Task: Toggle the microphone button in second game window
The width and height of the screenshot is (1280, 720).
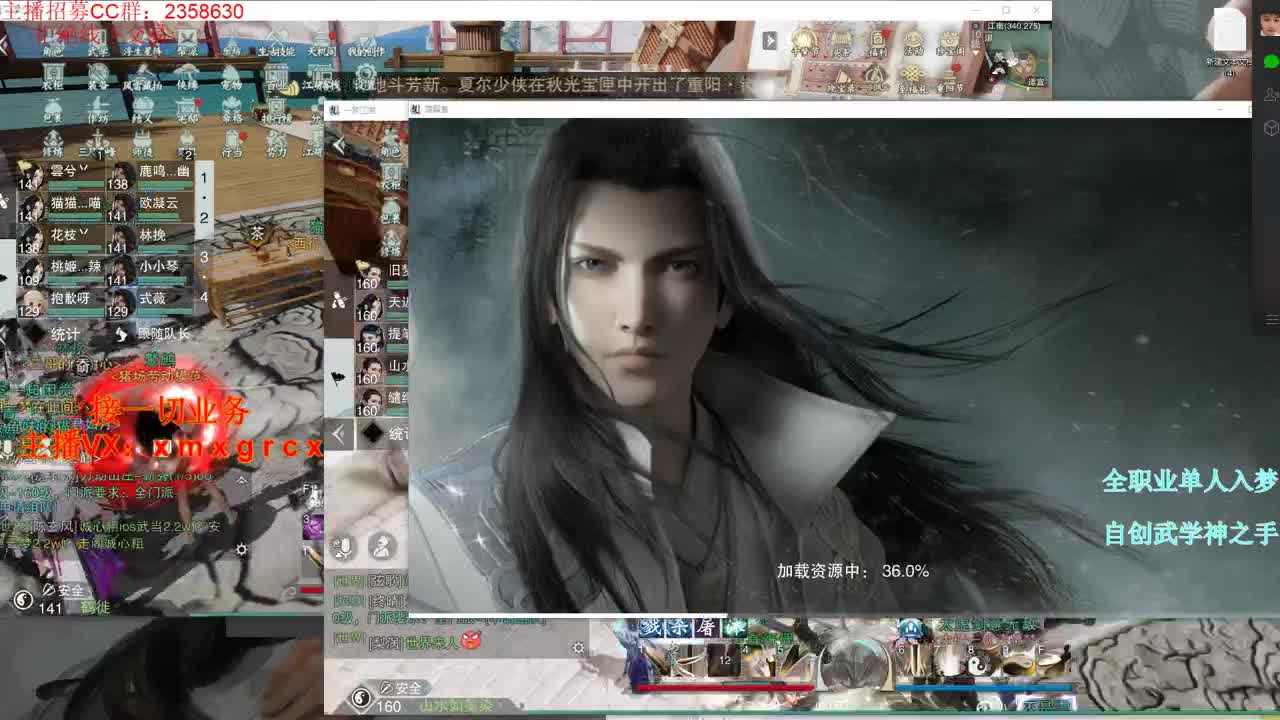Action: (343, 546)
